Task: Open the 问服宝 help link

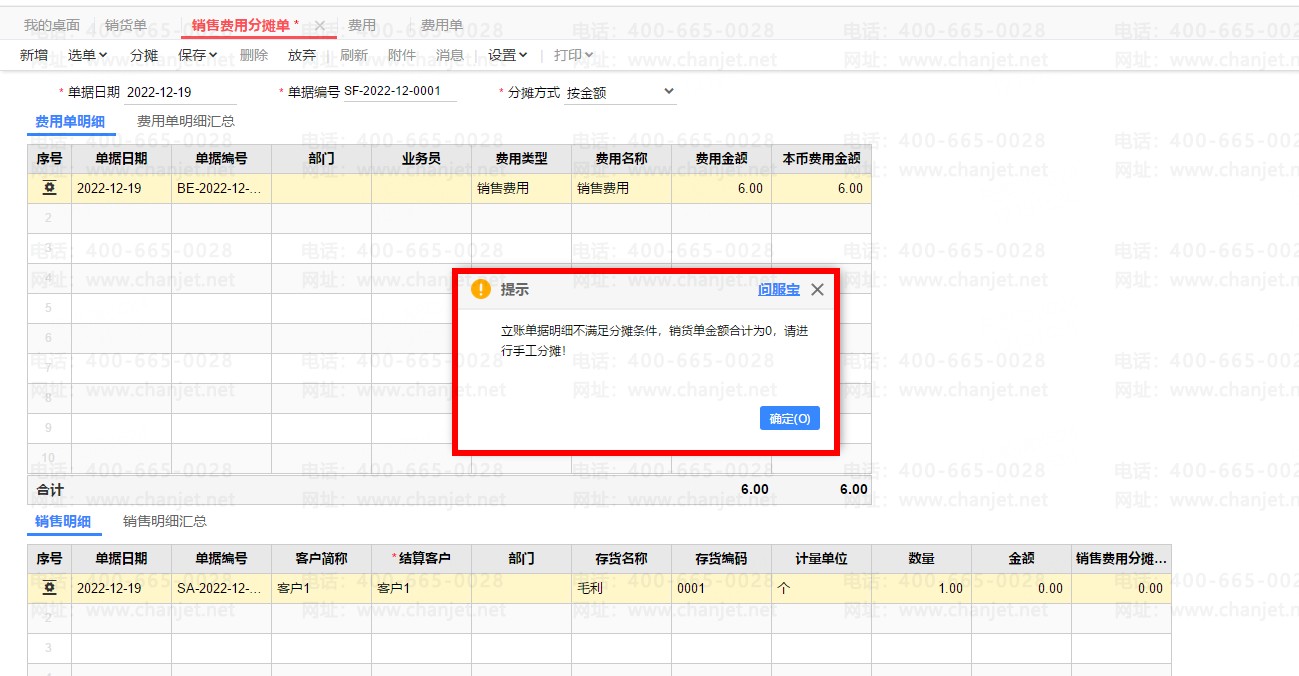Action: pos(778,289)
